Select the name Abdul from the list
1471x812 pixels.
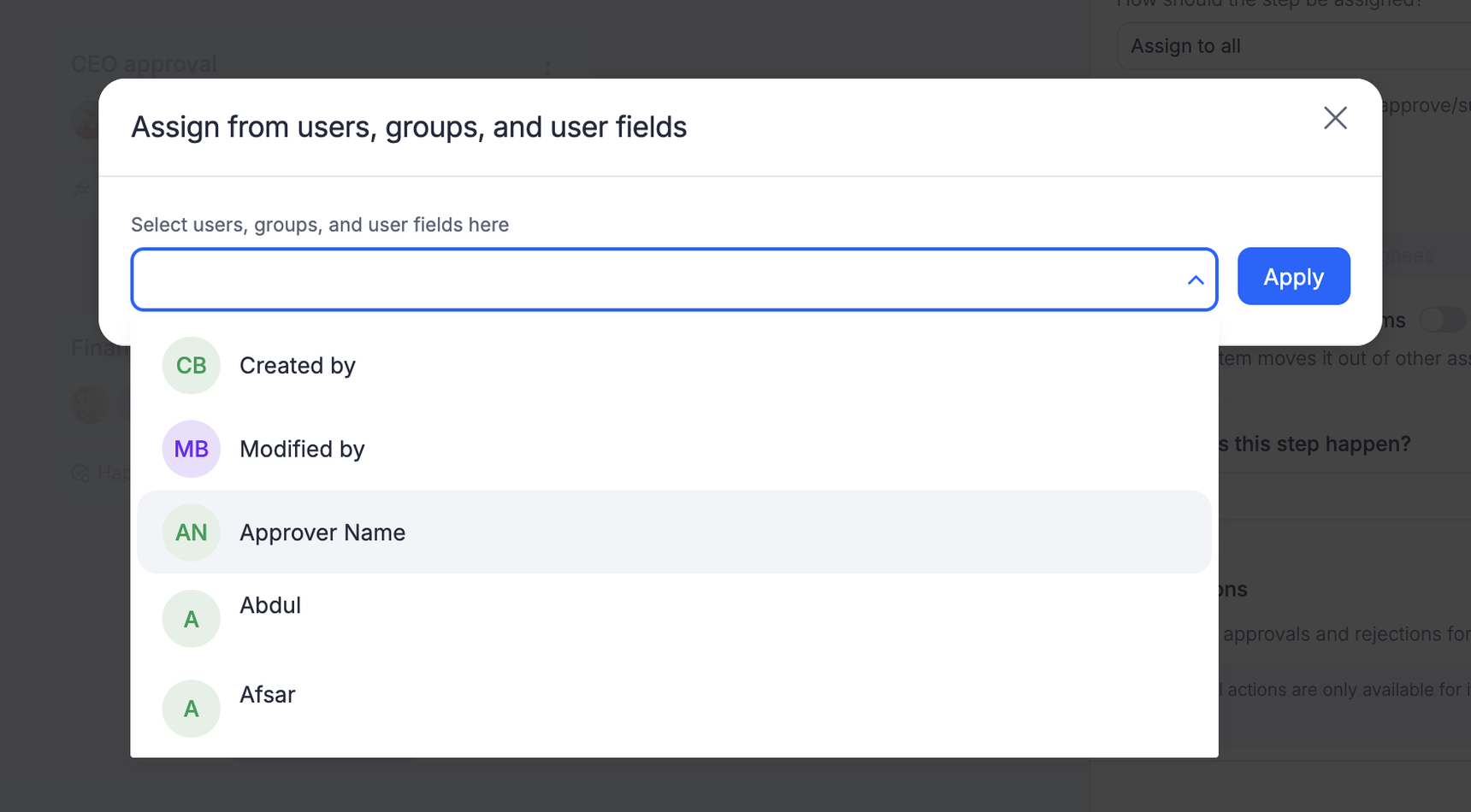click(270, 605)
